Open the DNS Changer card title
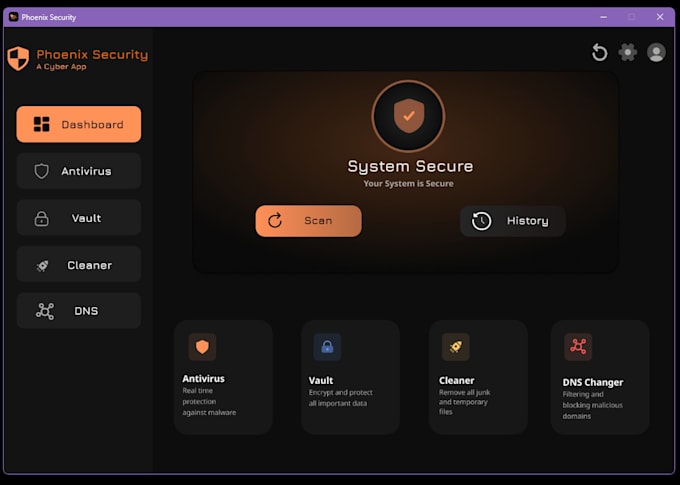This screenshot has height=485, width=680. pyautogui.click(x=593, y=383)
